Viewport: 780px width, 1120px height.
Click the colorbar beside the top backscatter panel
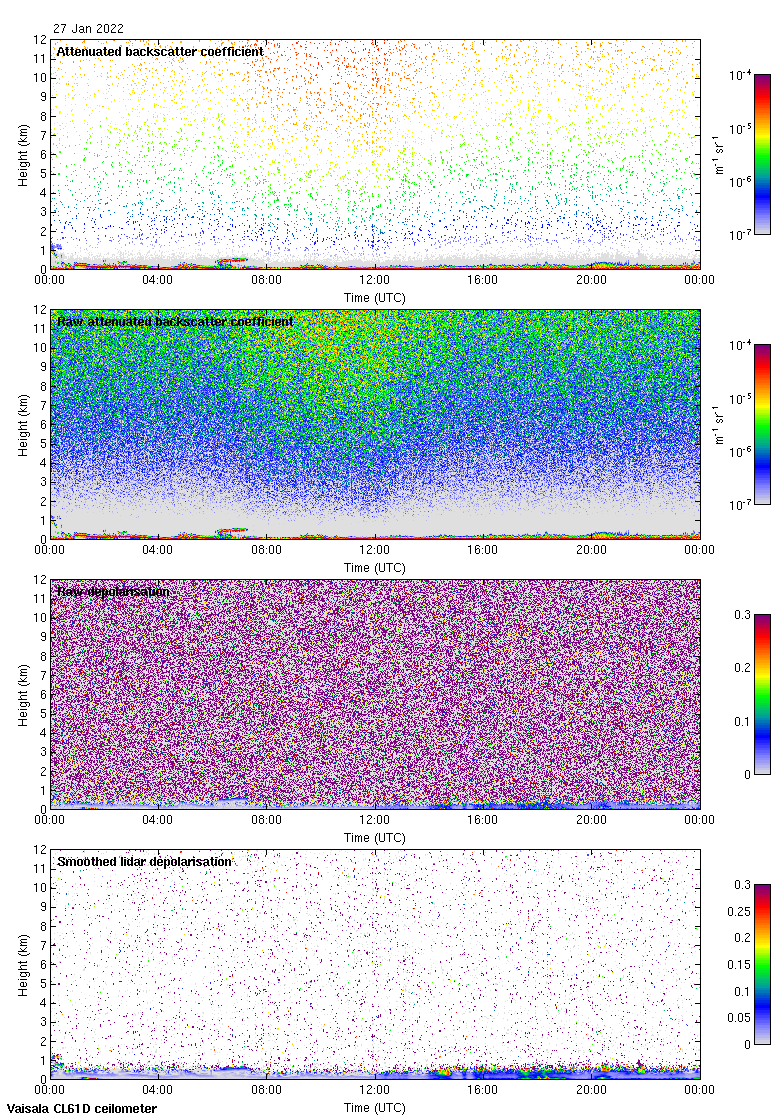coord(762,154)
